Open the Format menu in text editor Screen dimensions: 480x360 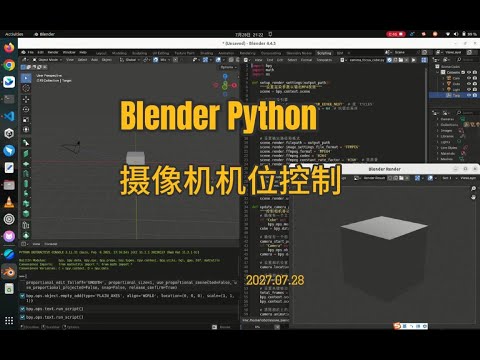[306, 60]
